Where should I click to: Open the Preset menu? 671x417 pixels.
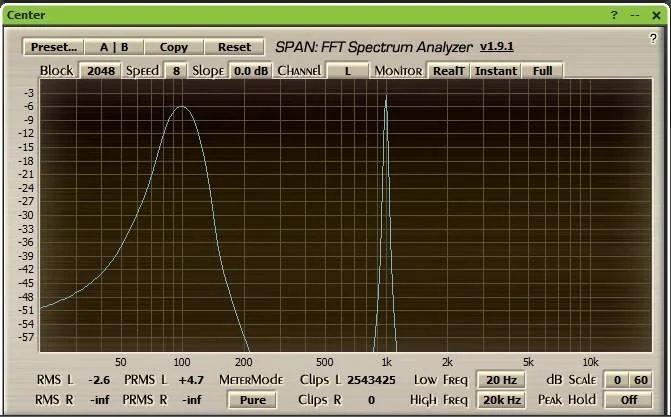[53, 47]
